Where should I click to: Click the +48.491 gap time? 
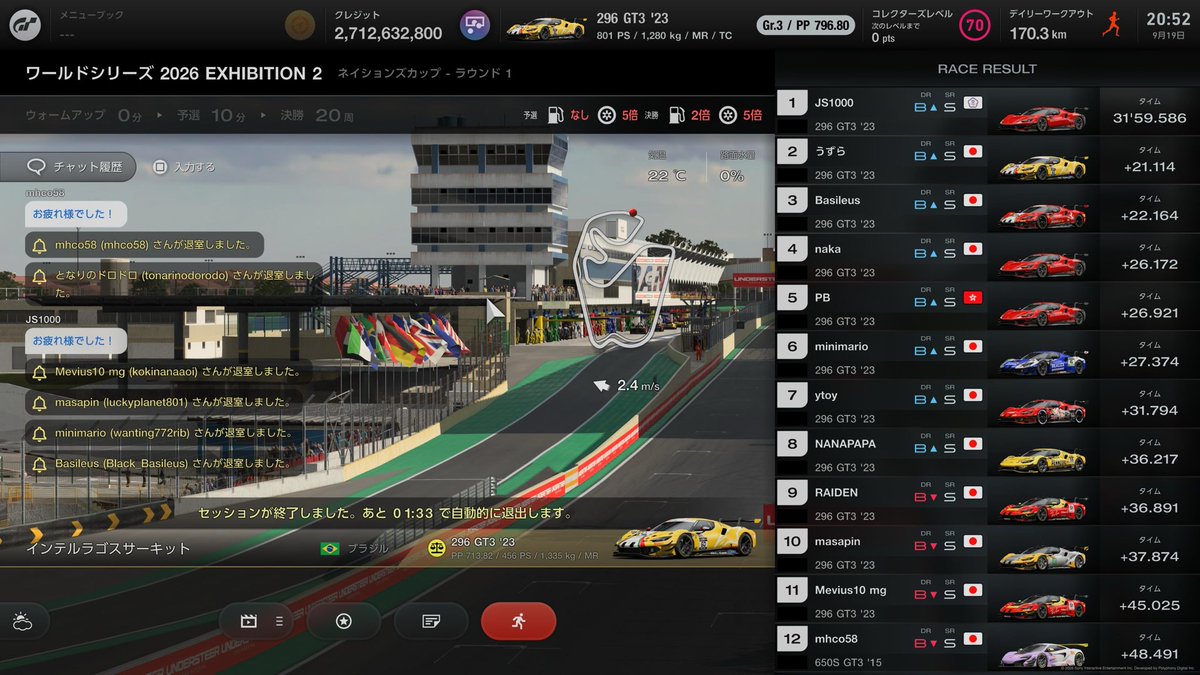click(1150, 654)
